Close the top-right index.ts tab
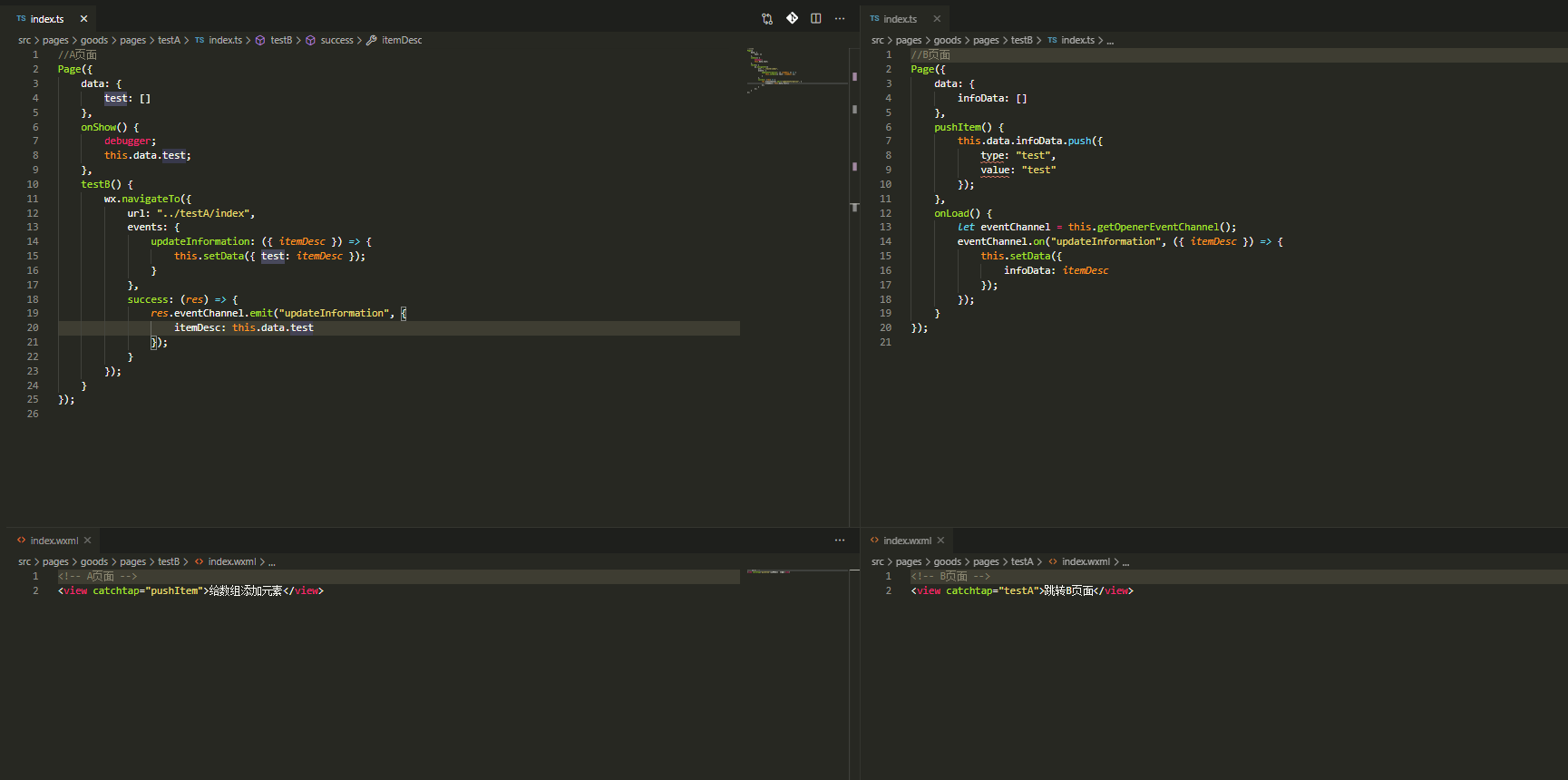The image size is (1568, 780). pyautogui.click(x=937, y=18)
